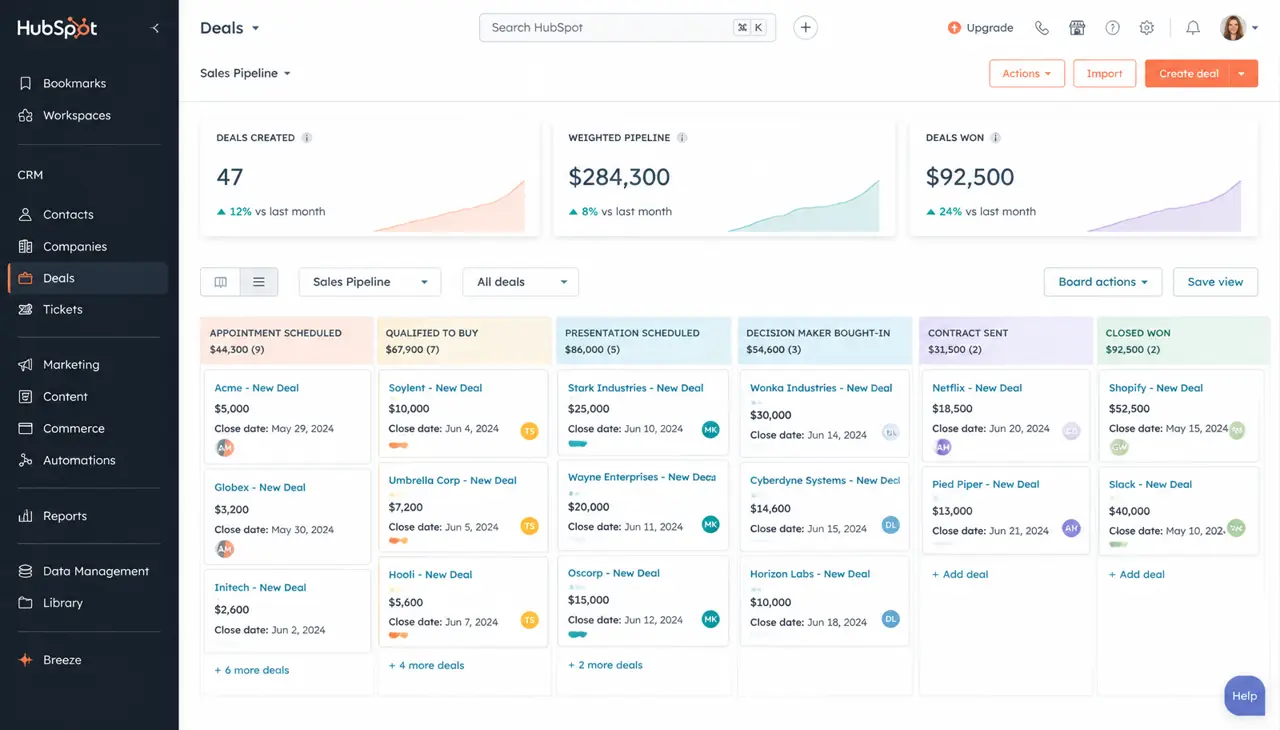The image size is (1280, 730).
Task: Click the Deals Won info icon
Action: pos(996,138)
